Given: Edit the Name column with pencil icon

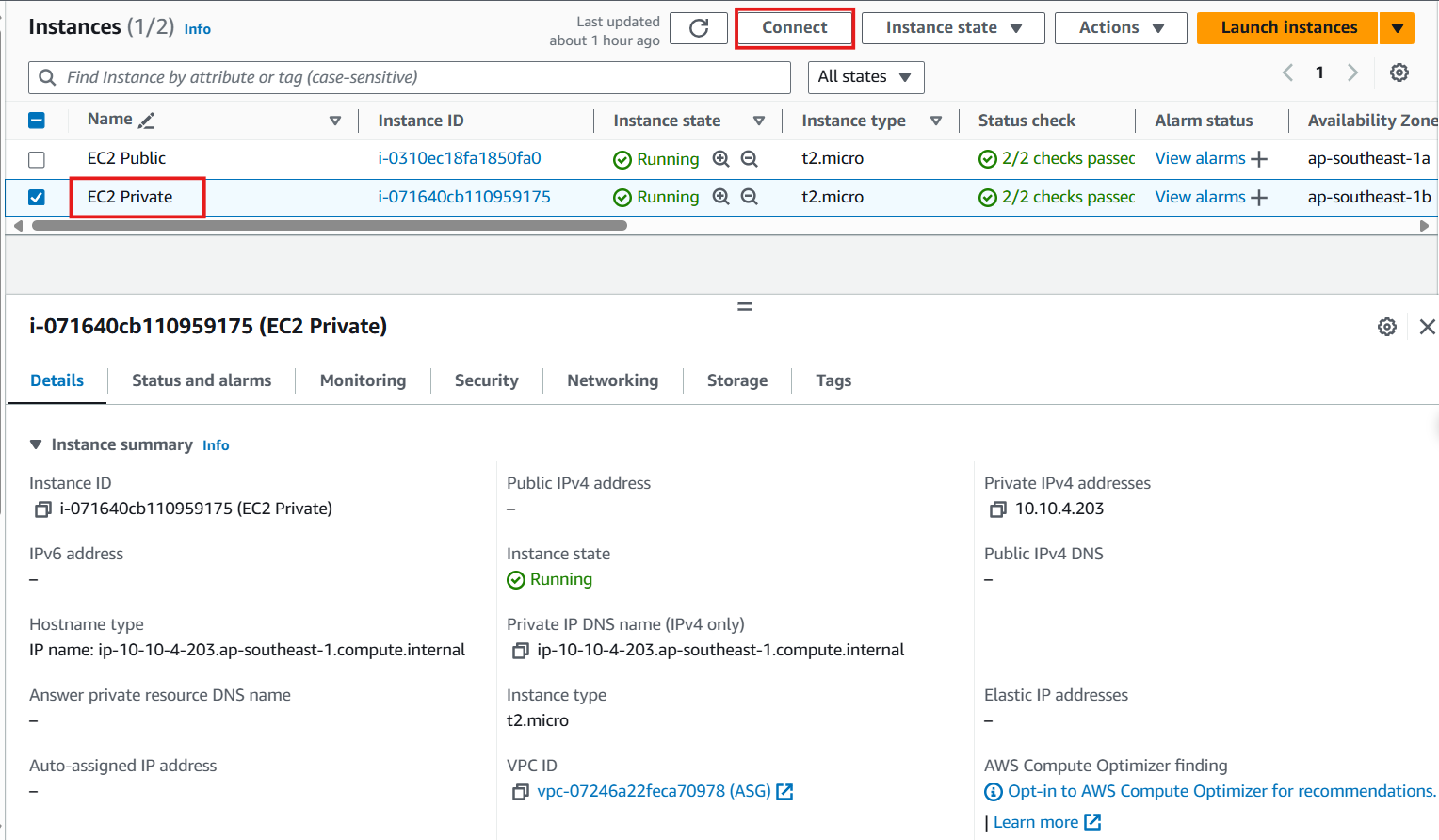Looking at the screenshot, I should click(146, 121).
